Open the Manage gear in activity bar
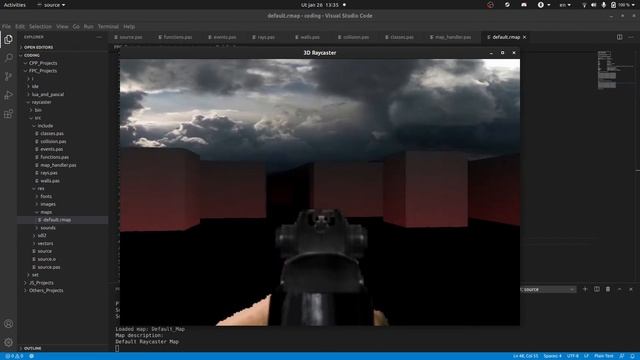The width and height of the screenshot is (640, 360). click(x=8, y=342)
